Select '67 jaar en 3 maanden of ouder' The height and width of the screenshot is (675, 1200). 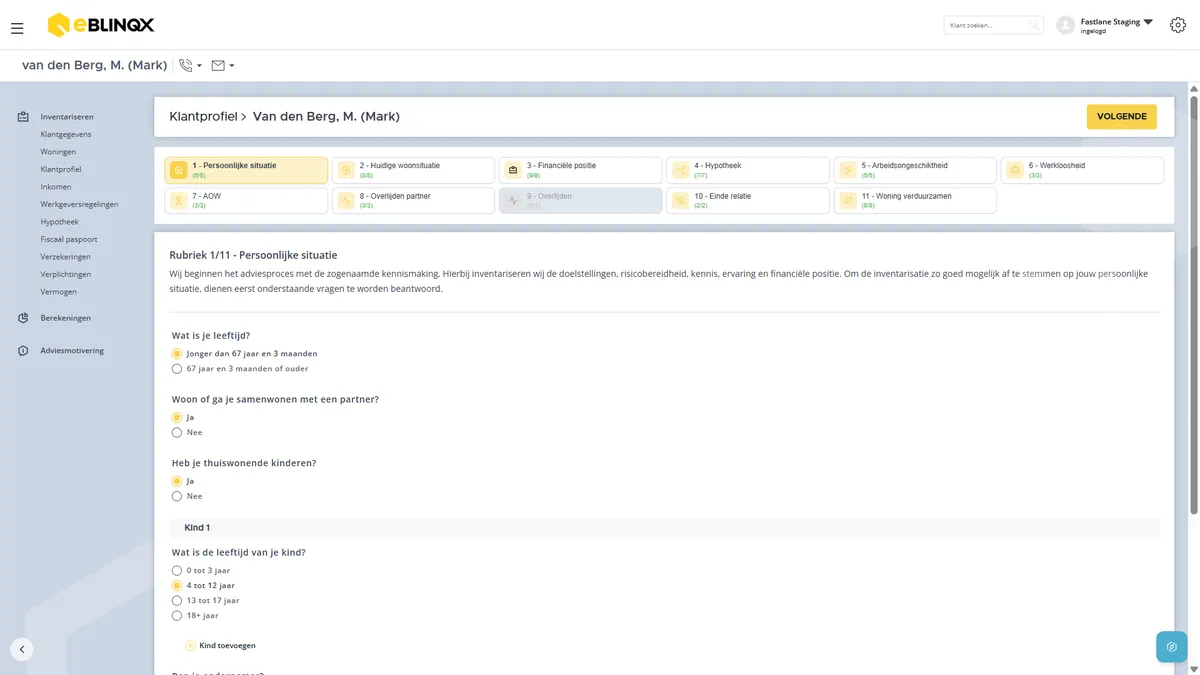pyautogui.click(x=177, y=369)
